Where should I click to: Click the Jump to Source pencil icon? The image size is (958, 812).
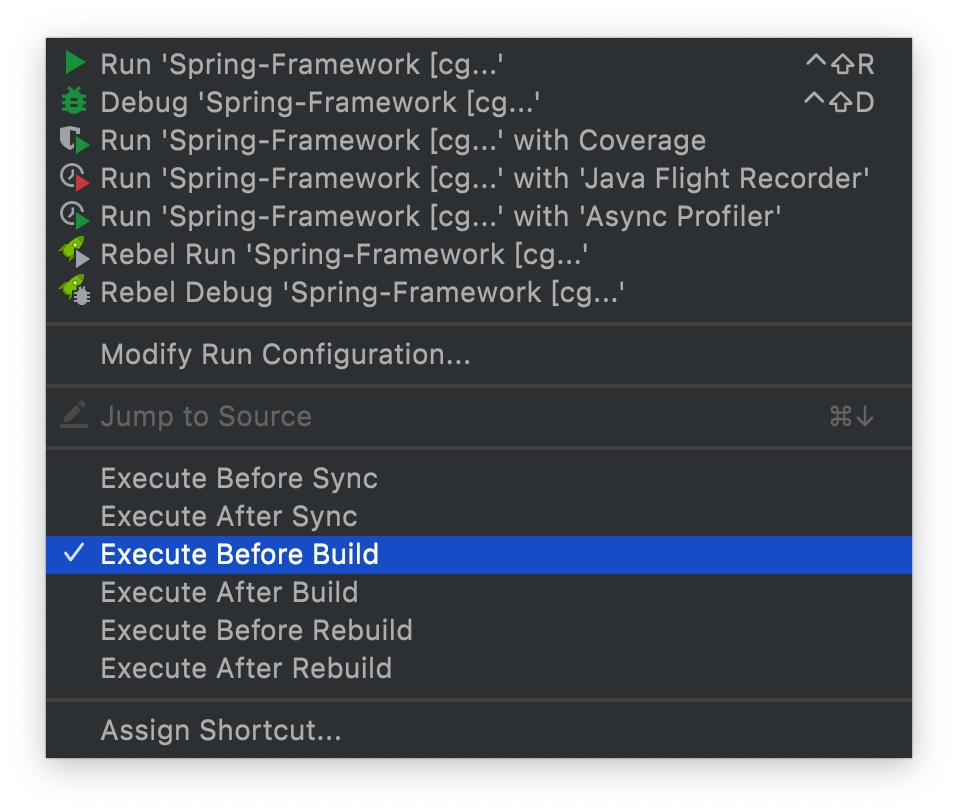click(75, 416)
